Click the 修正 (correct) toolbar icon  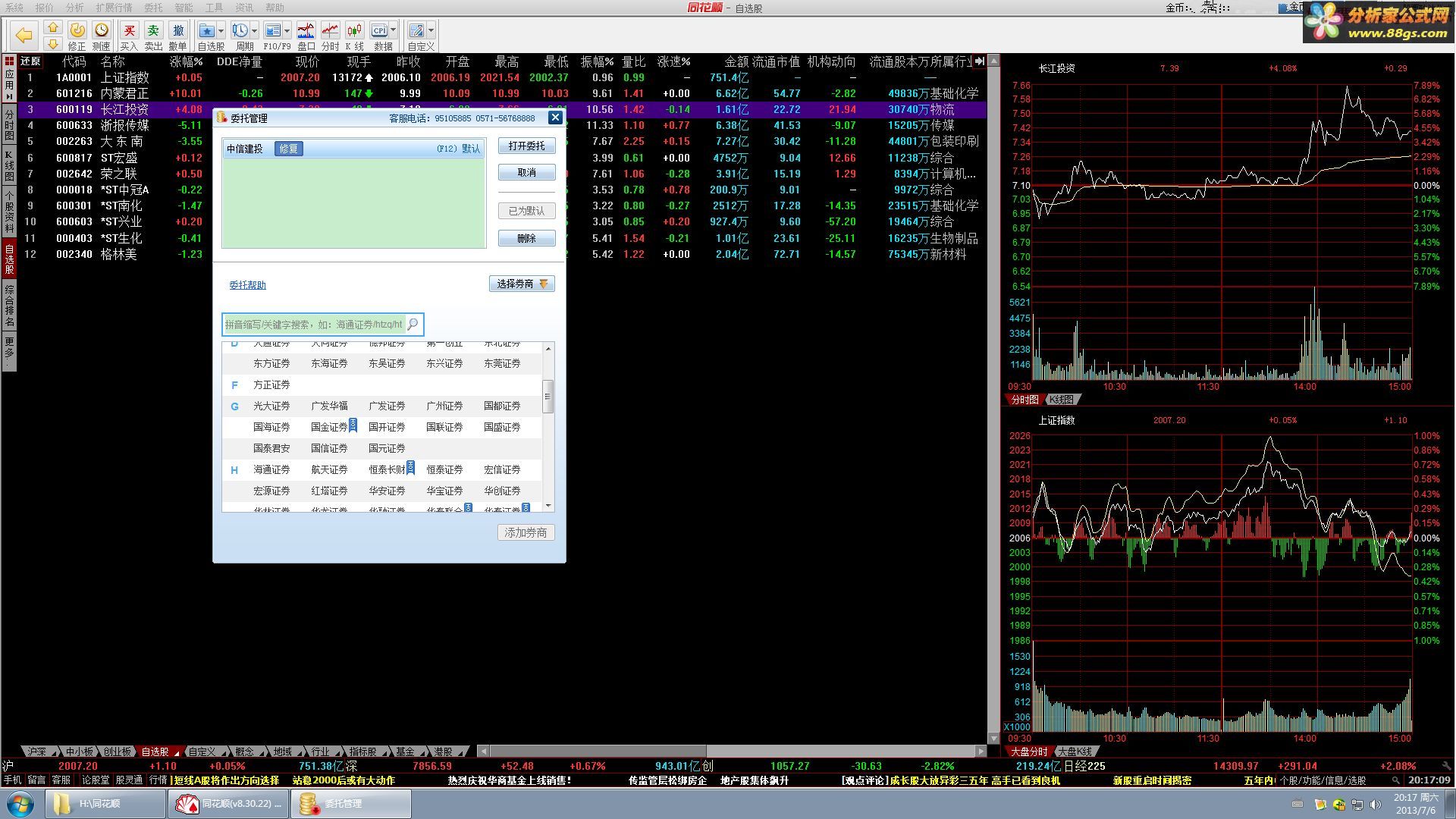(77, 30)
